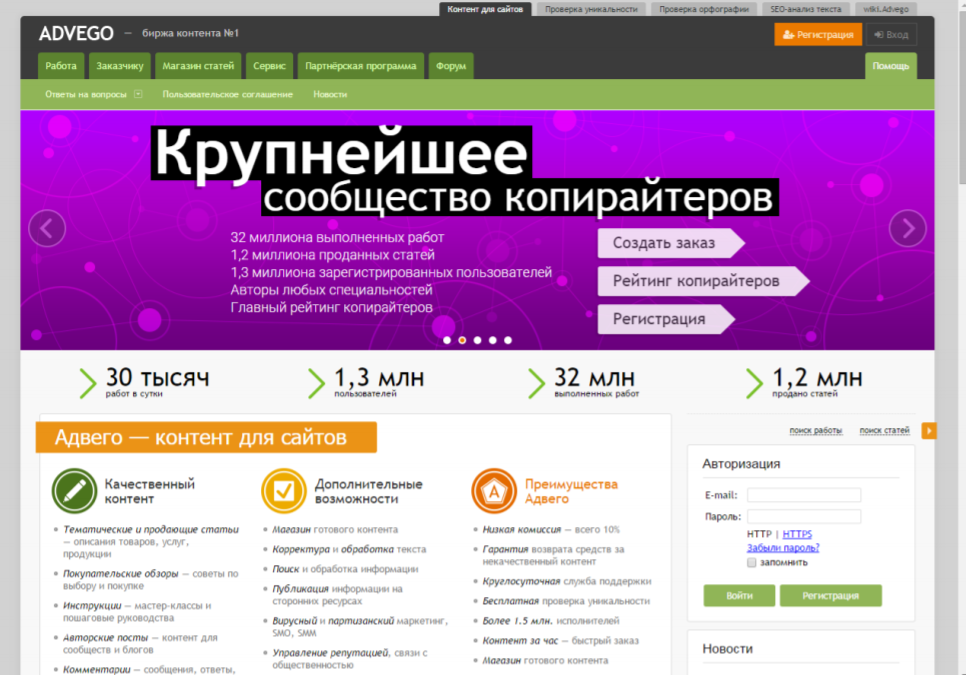The height and width of the screenshot is (675, 966).
Task: Switch to the Контент для сайтов top tab
Action: pyautogui.click(x=485, y=9)
